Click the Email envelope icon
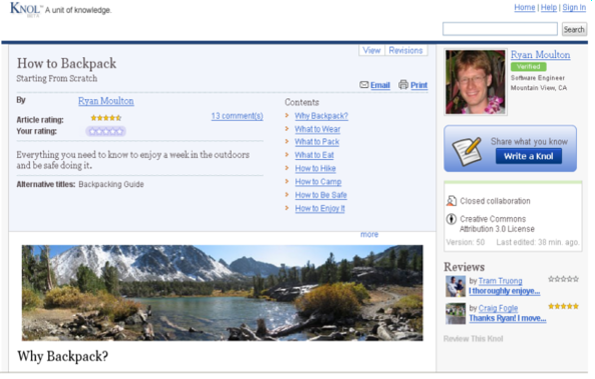The height and width of the screenshot is (379, 595). click(x=364, y=84)
